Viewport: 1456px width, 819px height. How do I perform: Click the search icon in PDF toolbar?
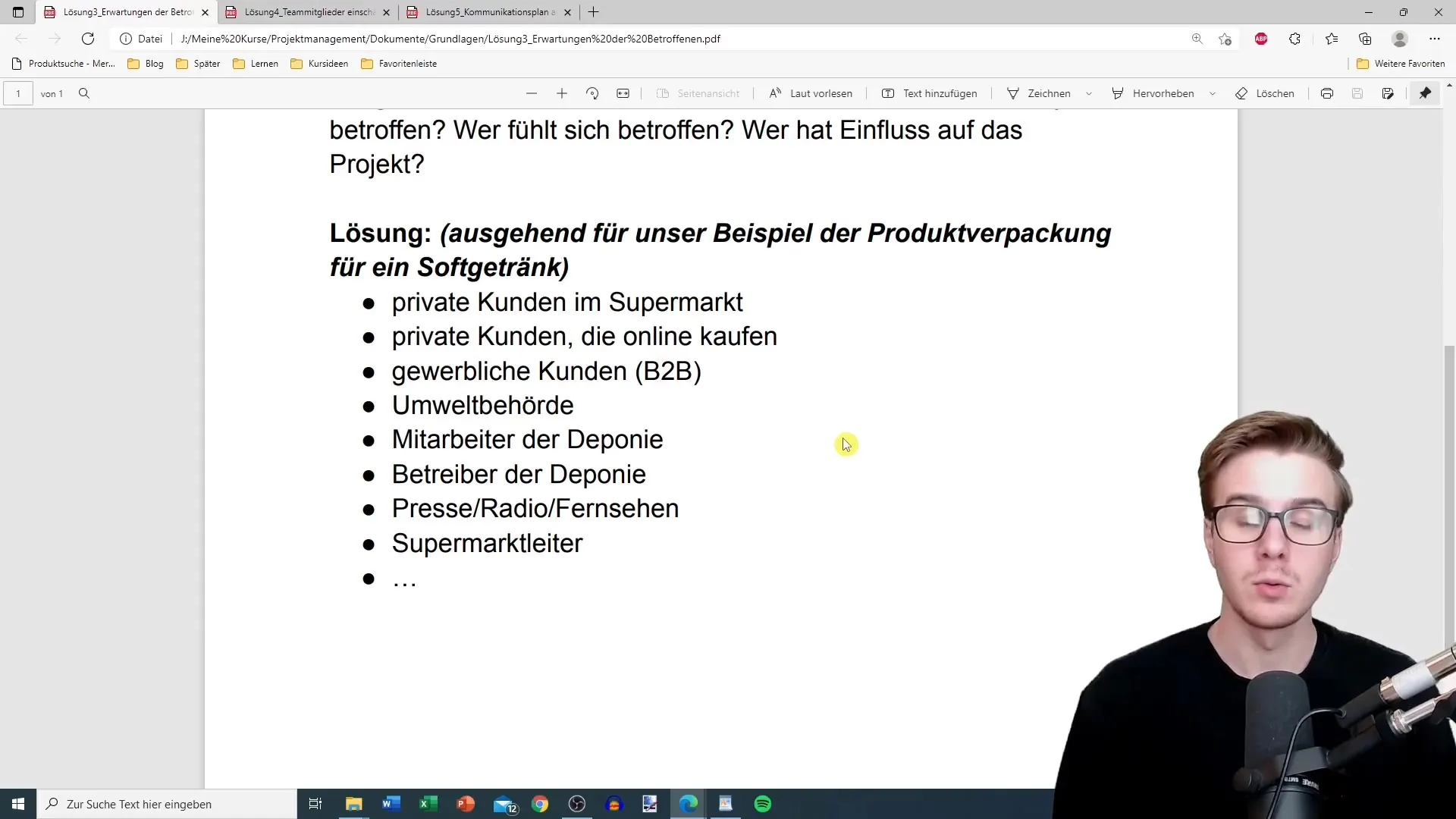pos(84,93)
